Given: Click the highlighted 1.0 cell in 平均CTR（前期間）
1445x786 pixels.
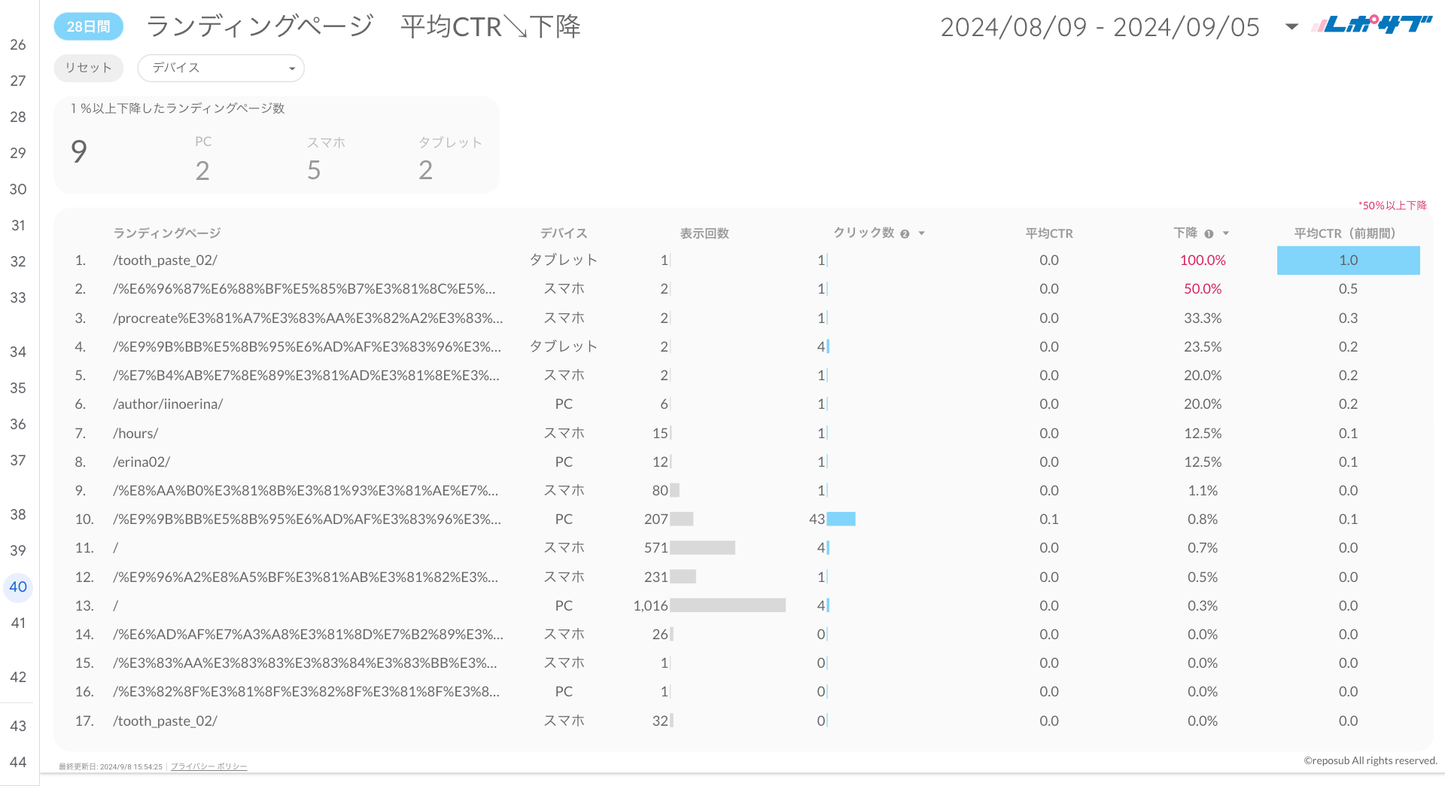Looking at the screenshot, I should 1348,260.
